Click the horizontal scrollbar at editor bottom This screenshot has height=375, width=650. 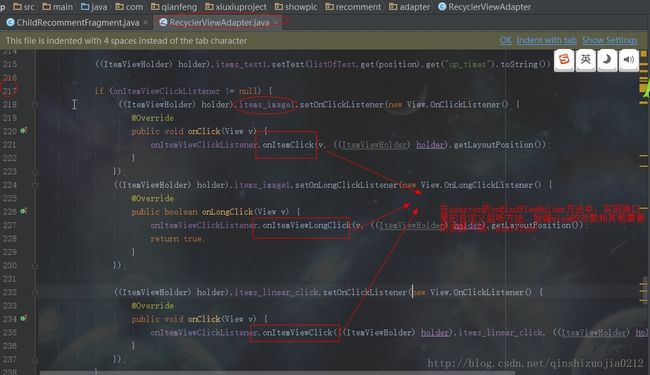277,373
